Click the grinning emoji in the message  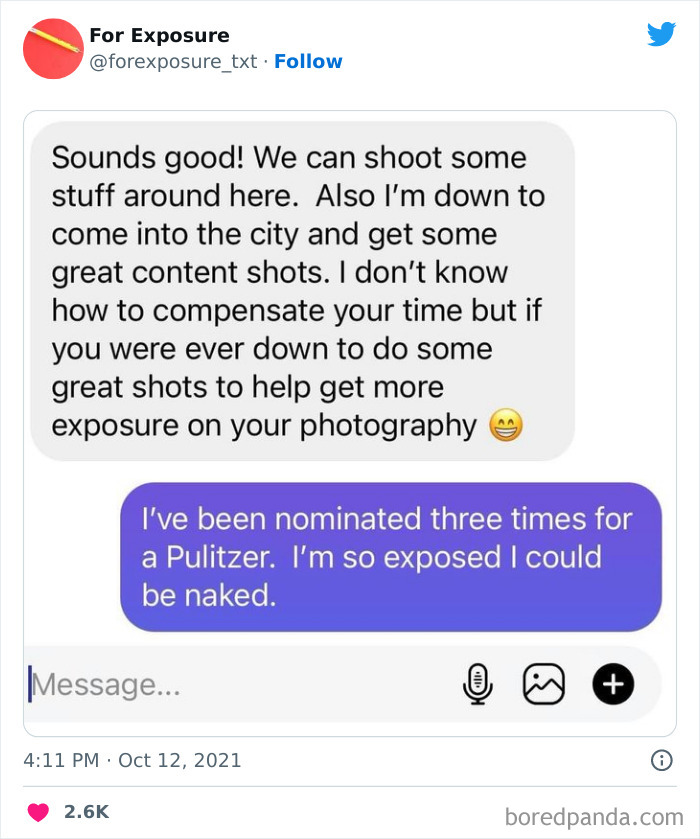(505, 424)
